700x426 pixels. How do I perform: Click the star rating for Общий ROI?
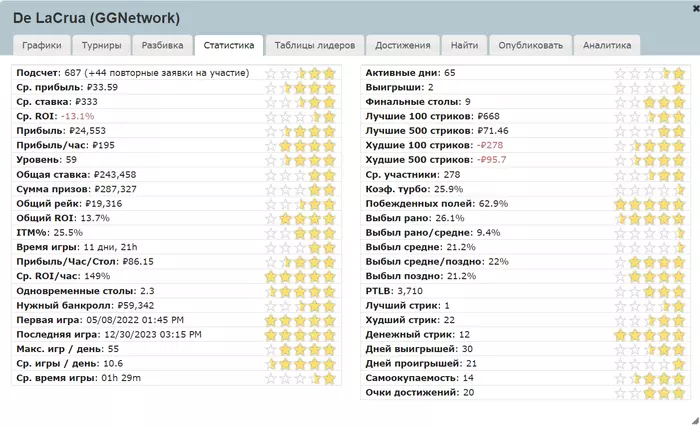[x=300, y=218]
